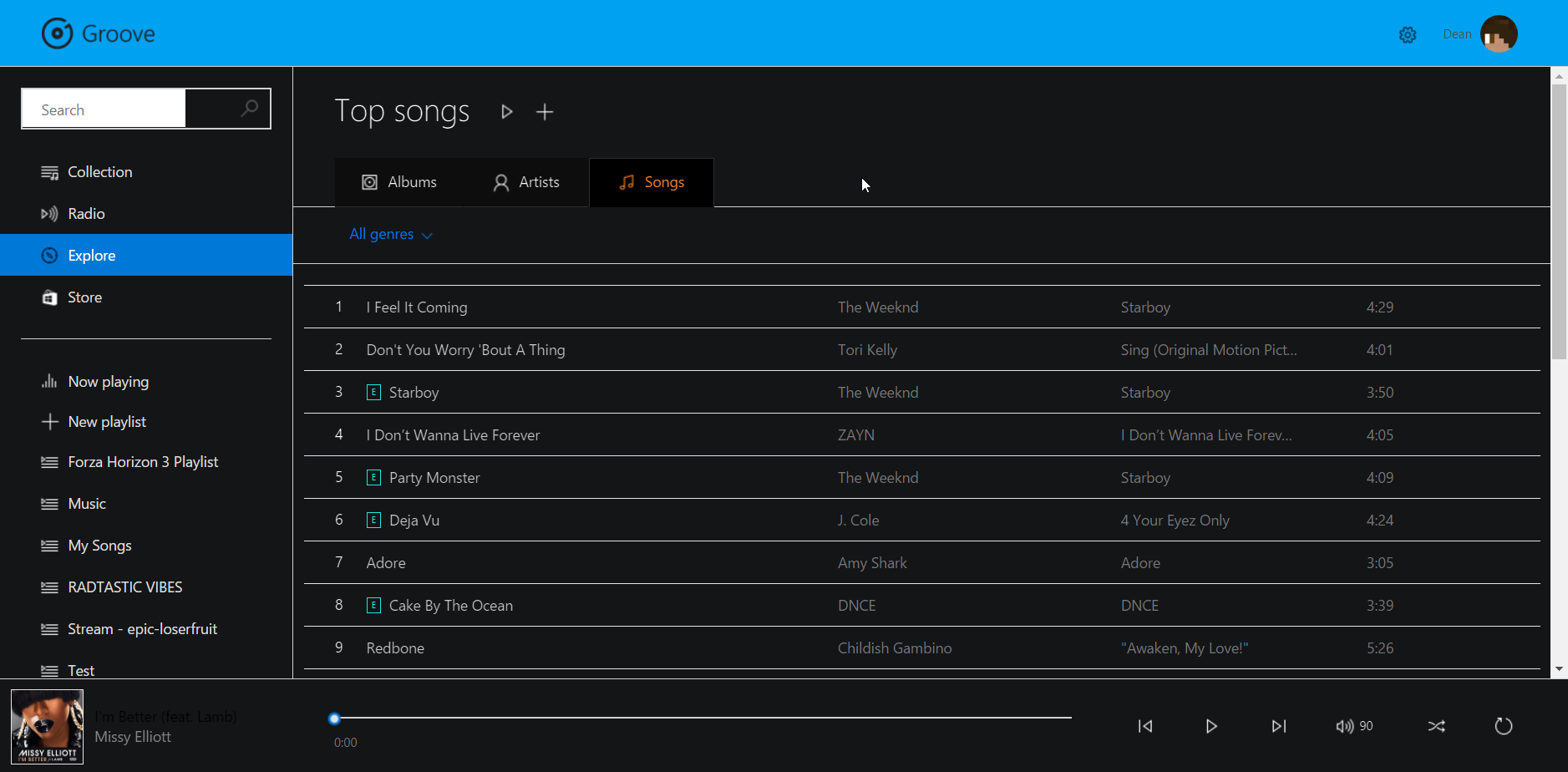
Task: Click the playback progress slider handle
Action: point(334,718)
